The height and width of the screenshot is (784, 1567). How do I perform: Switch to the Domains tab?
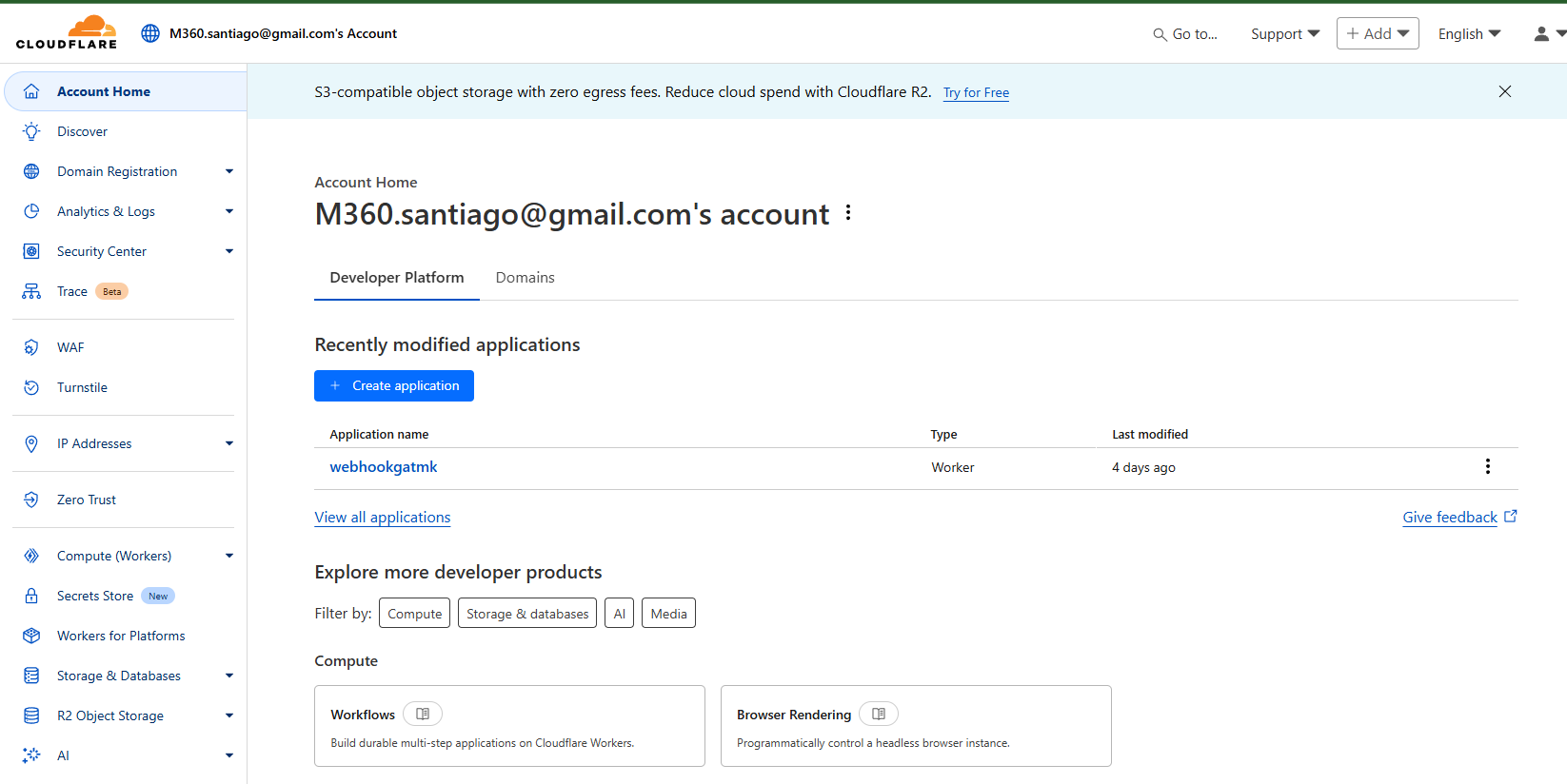[525, 278]
